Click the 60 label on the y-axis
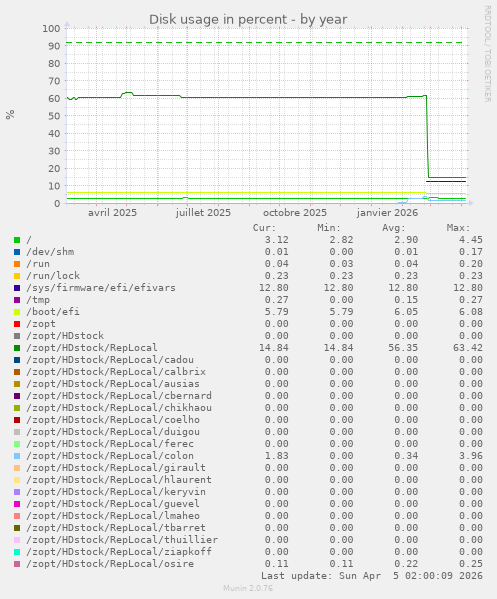Image resolution: width=497 pixels, height=599 pixels. 54,99
